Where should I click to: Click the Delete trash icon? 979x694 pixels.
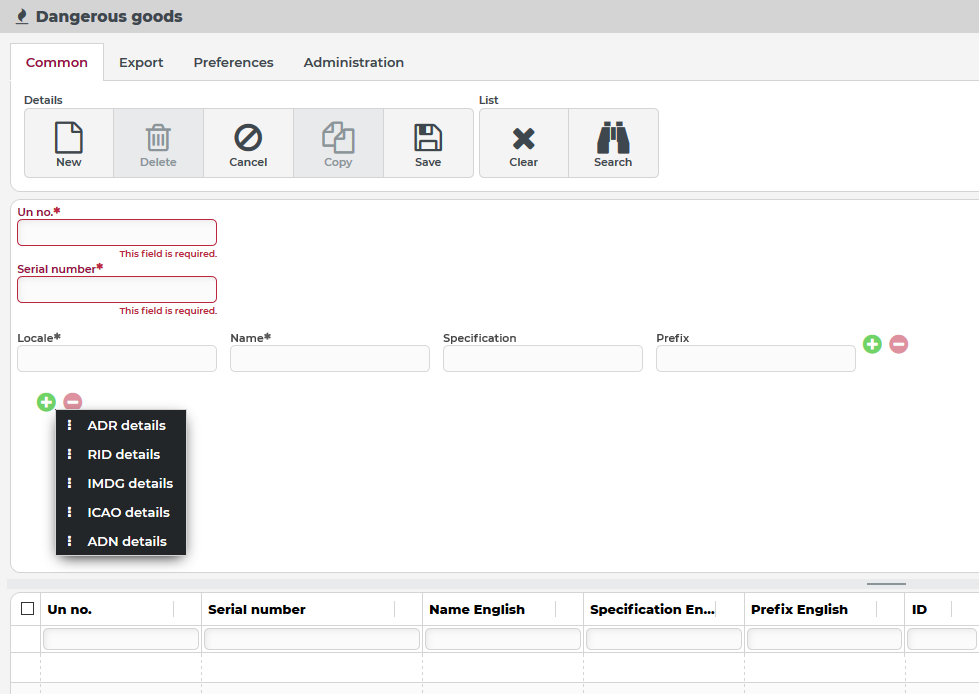point(158,138)
